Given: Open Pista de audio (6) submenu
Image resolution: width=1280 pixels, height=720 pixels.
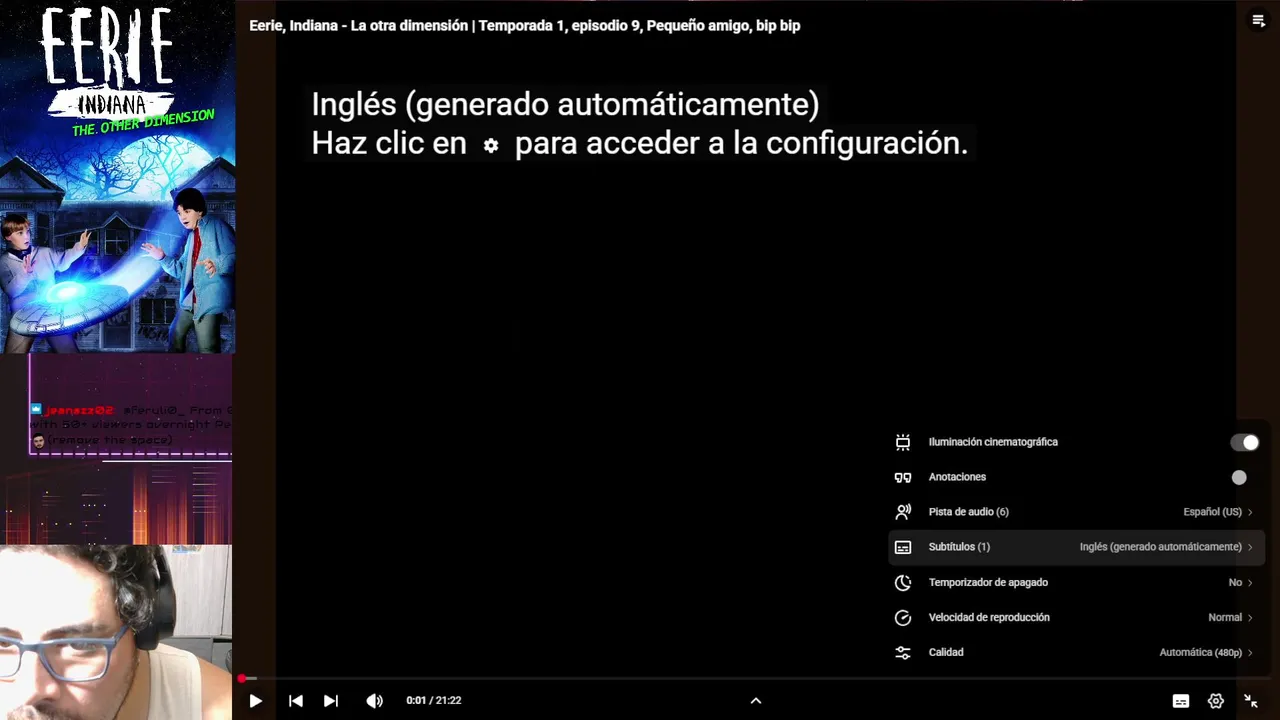Looking at the screenshot, I should [1075, 512].
